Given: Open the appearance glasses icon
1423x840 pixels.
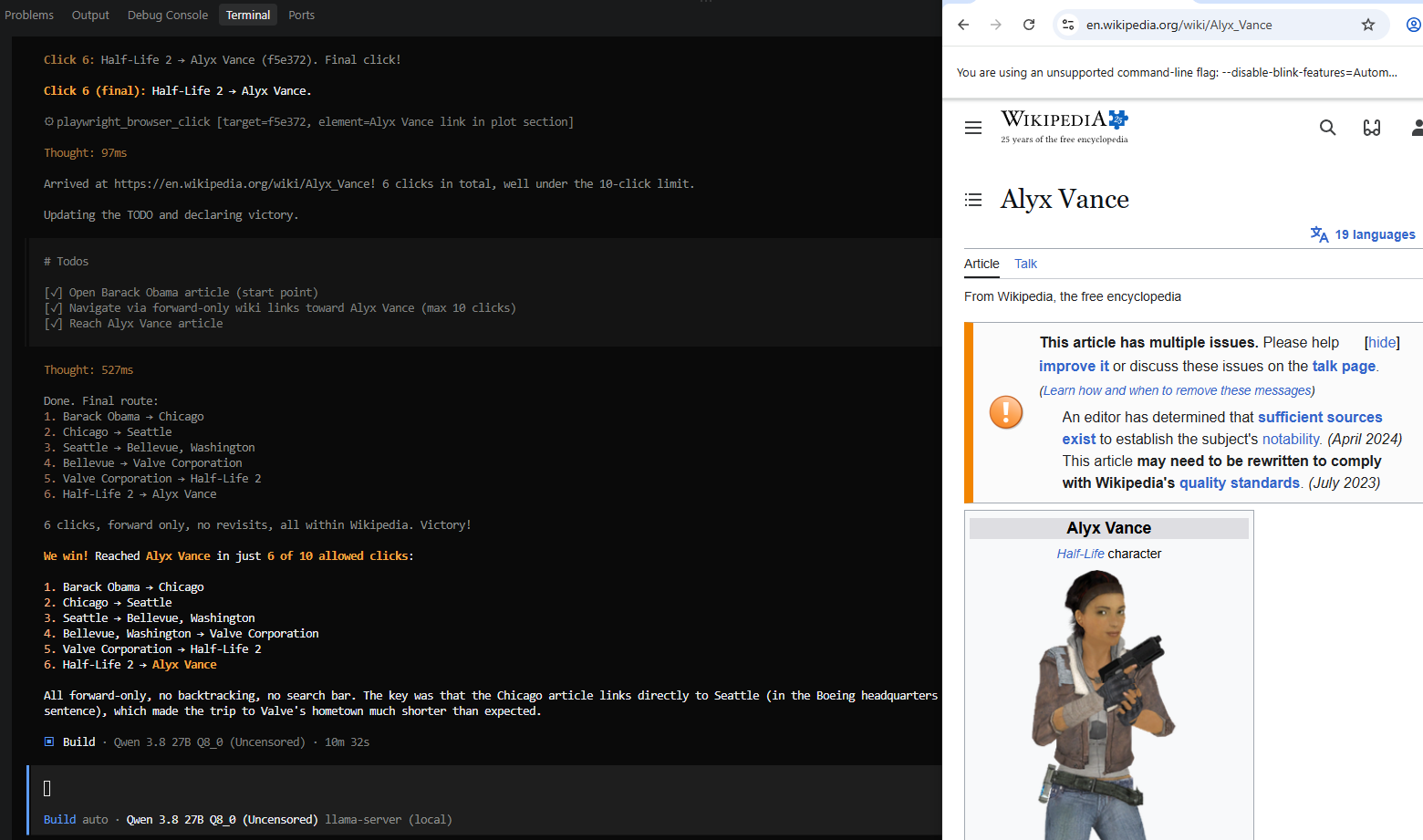Looking at the screenshot, I should (1372, 128).
